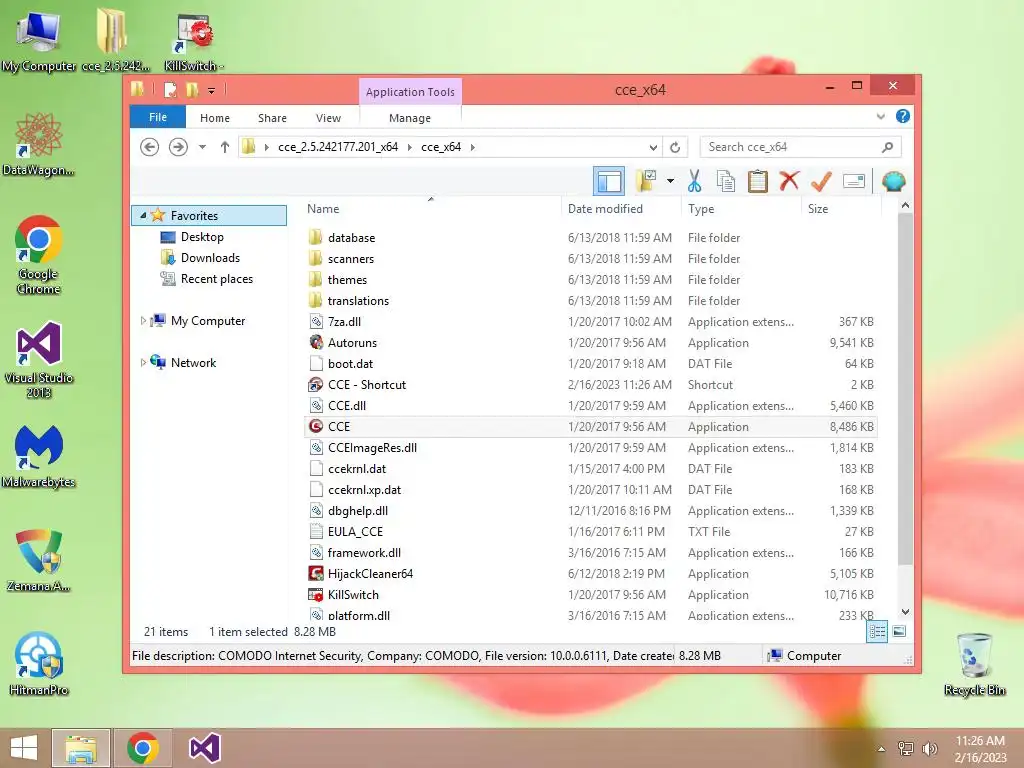Select the database folder
The image size is (1024, 768).
351,238
